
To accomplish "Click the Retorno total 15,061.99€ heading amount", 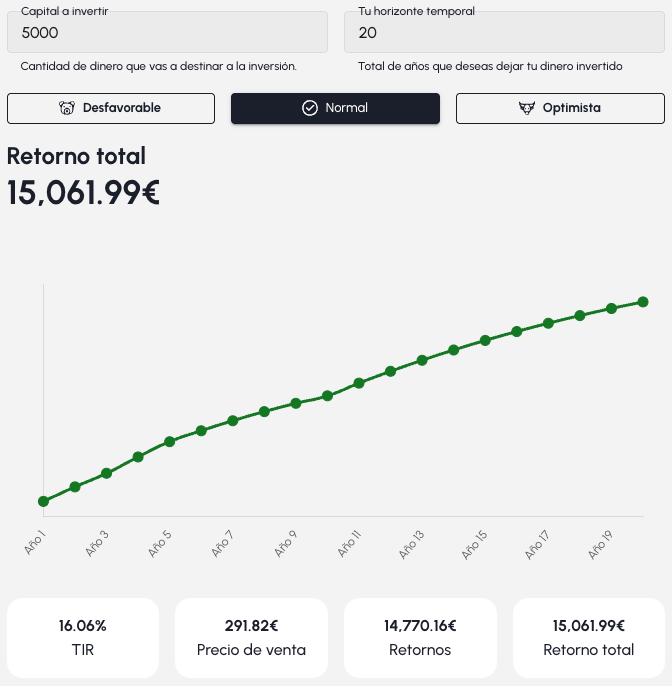I will point(83,192).
